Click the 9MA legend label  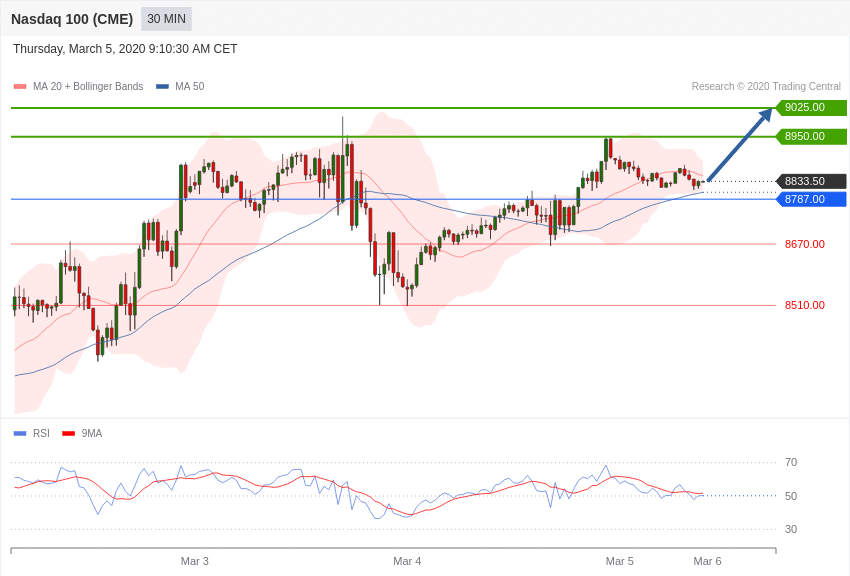click(x=92, y=433)
